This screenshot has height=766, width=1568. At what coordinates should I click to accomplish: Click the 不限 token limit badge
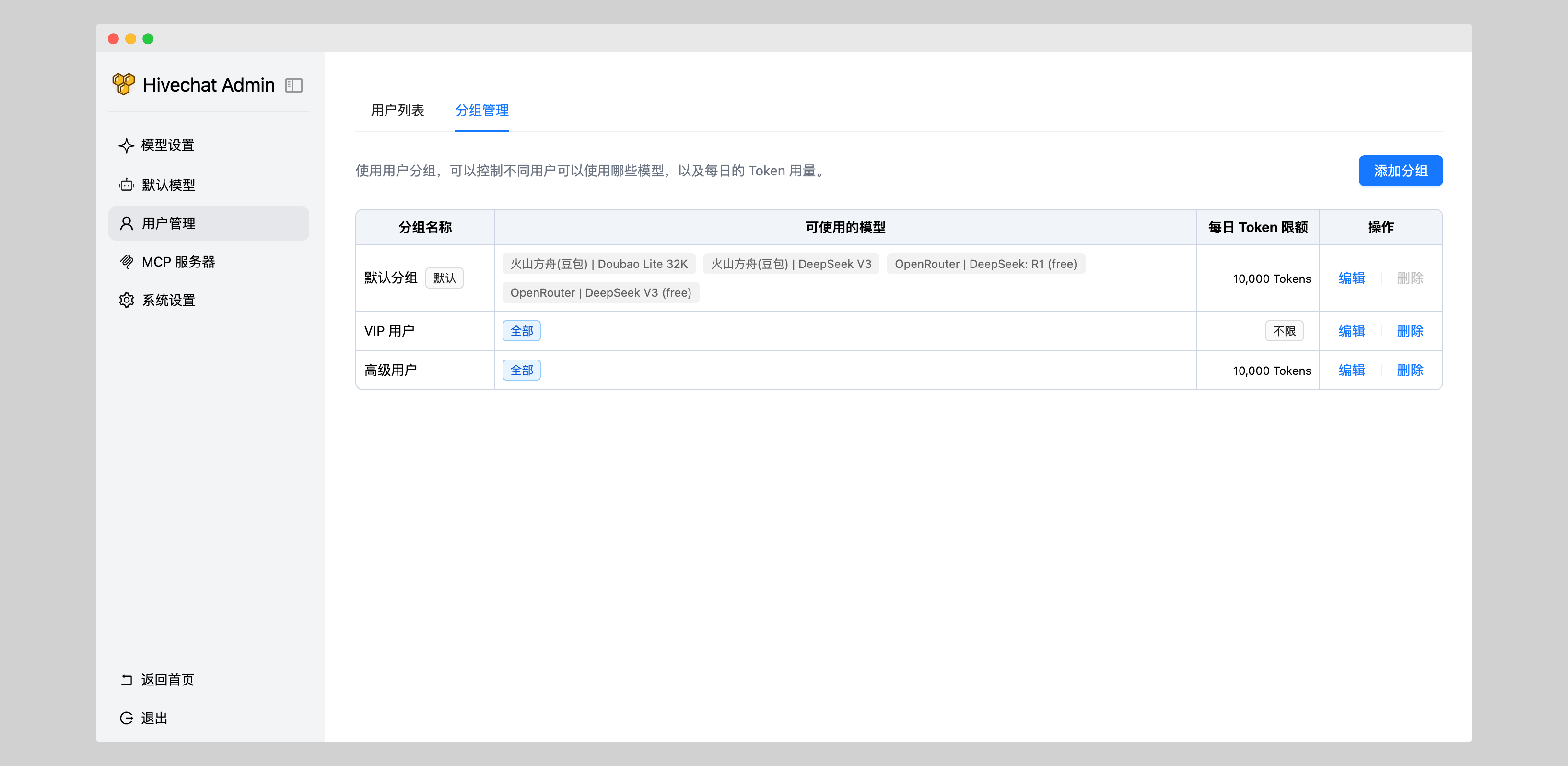pyautogui.click(x=1284, y=331)
